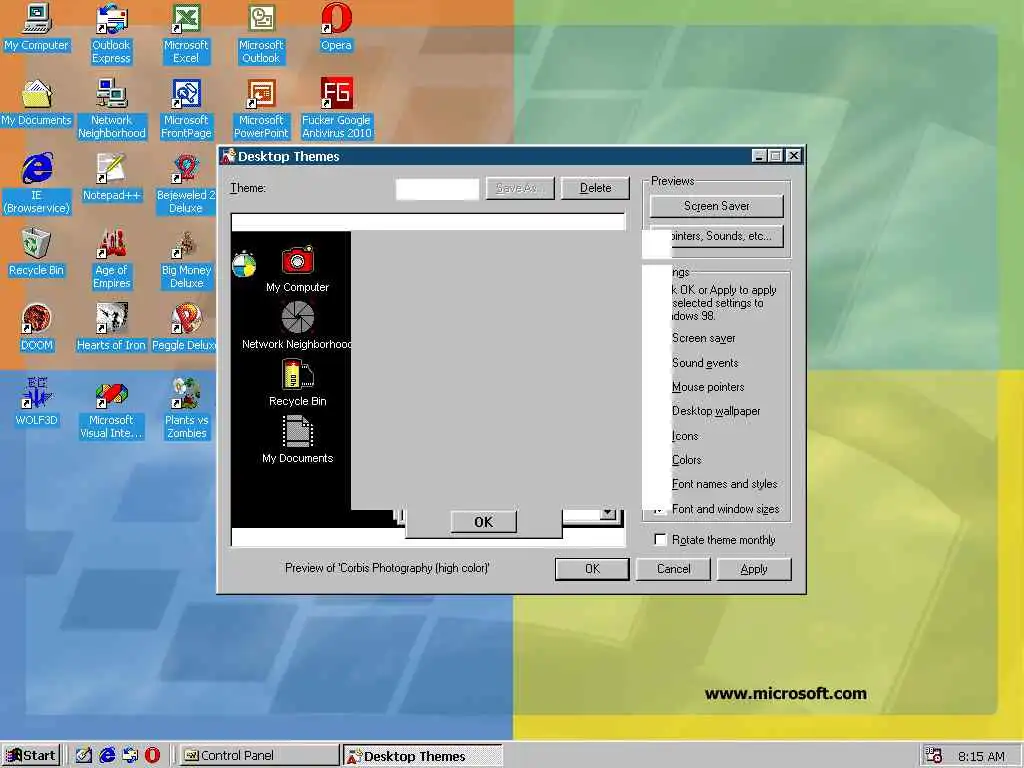Launch Opera from quick launch bar
This screenshot has width=1024, height=768.
[152, 756]
